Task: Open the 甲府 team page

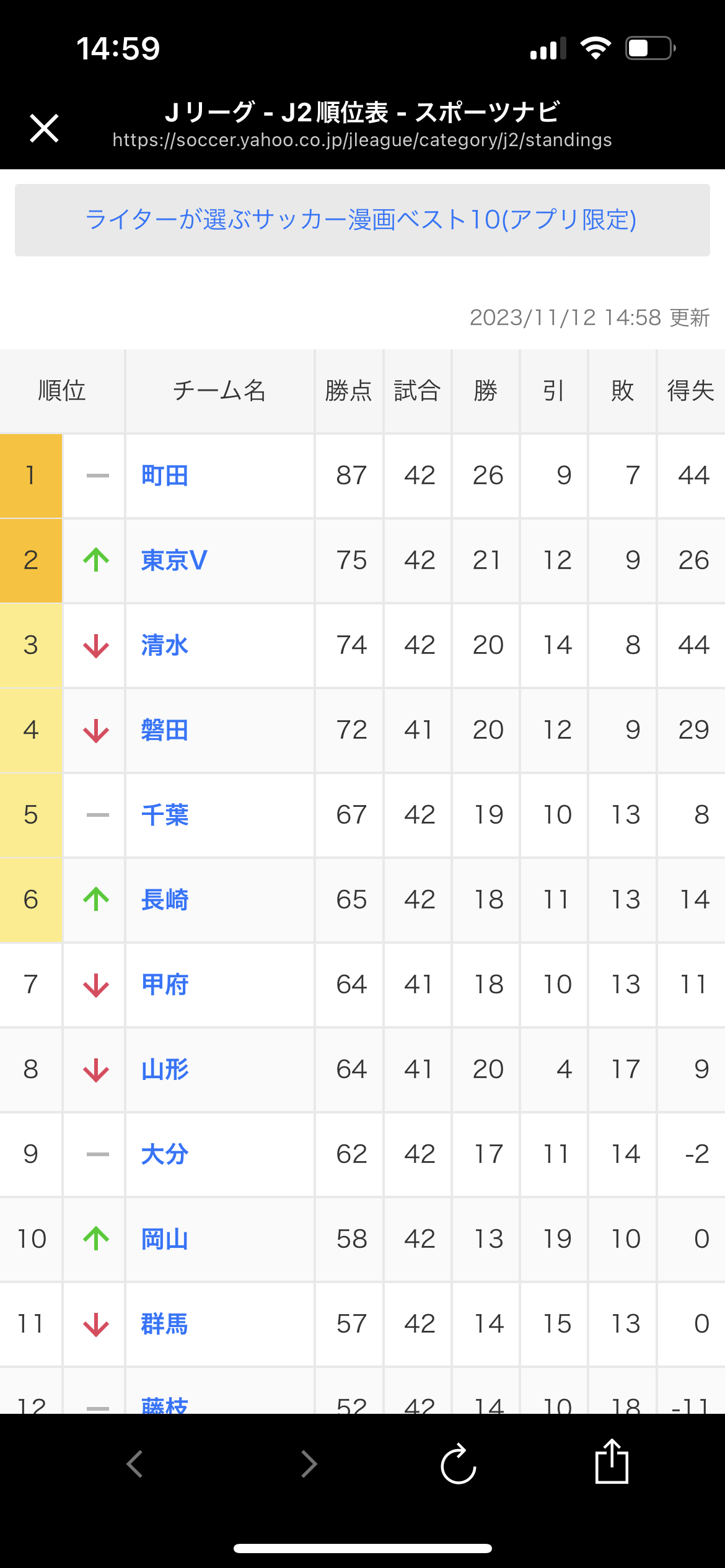Action: (164, 985)
